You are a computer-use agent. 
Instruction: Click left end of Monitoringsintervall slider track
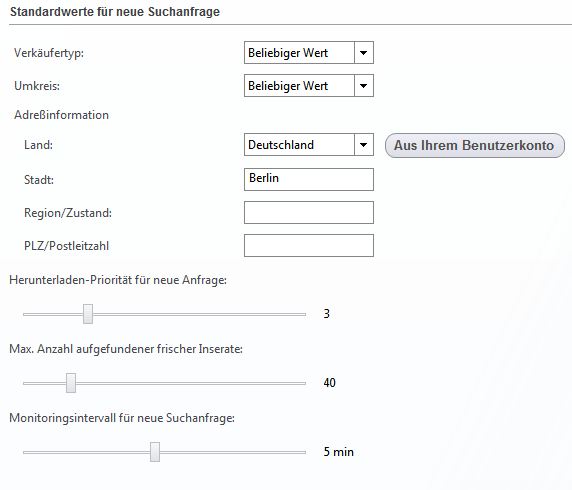26,452
